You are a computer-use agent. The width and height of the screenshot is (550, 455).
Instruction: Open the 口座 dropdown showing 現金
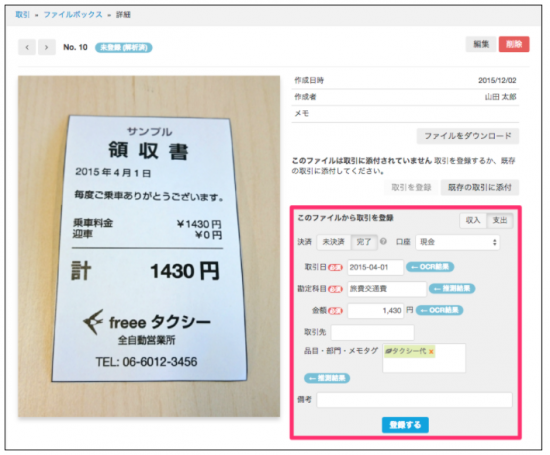click(x=458, y=242)
